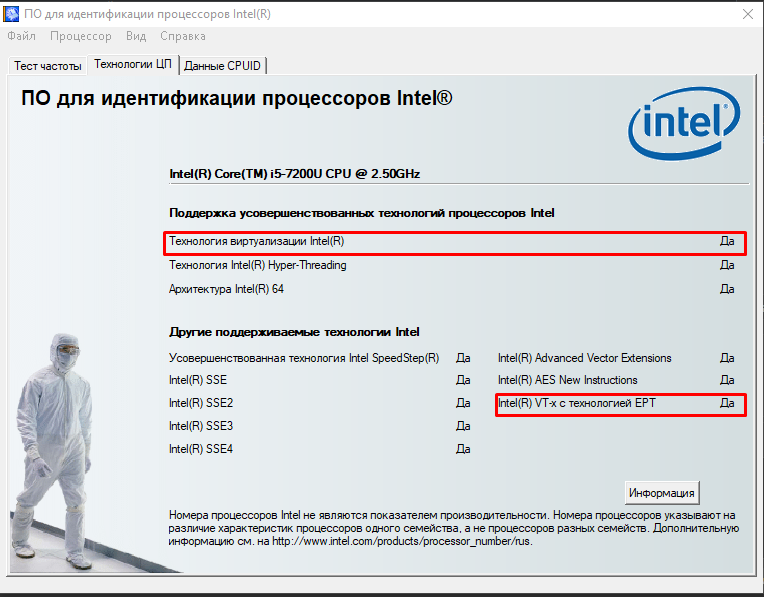The width and height of the screenshot is (764, 597).
Task: Click the Intel(R) Core(TM) i5-7200U processor name
Action: pyautogui.click(x=294, y=174)
